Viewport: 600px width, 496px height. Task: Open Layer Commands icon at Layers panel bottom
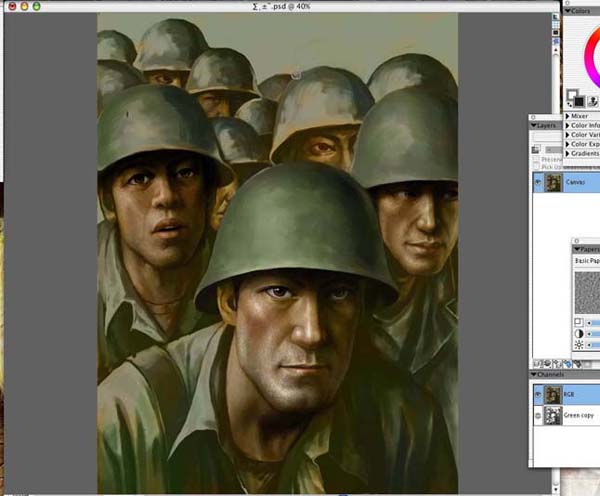tap(538, 364)
